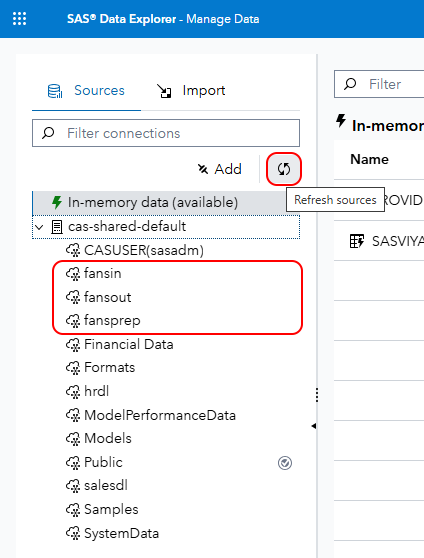Viewport: 424px width, 558px height.
Task: Click the Filter field in tables pane
Action: 379,84
